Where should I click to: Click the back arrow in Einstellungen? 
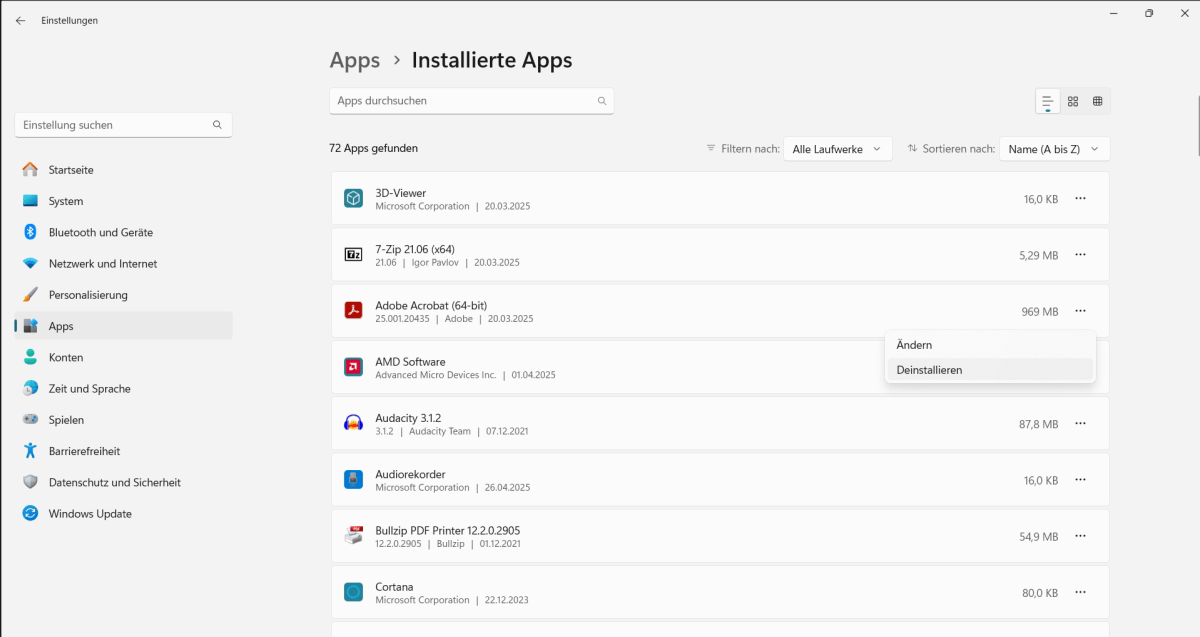20,20
